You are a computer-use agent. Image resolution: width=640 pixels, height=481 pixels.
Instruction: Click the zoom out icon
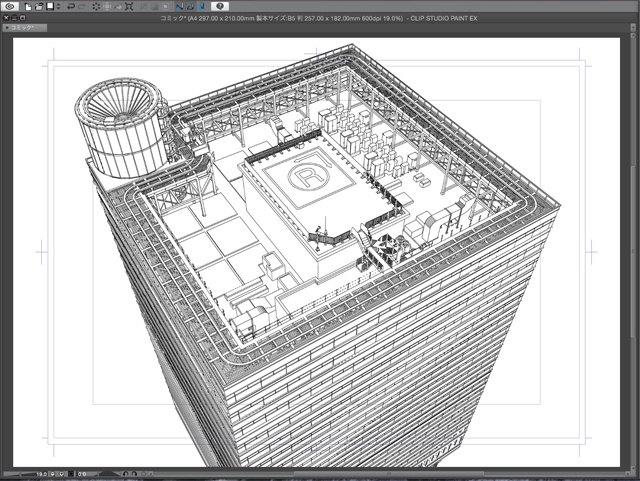(53, 474)
